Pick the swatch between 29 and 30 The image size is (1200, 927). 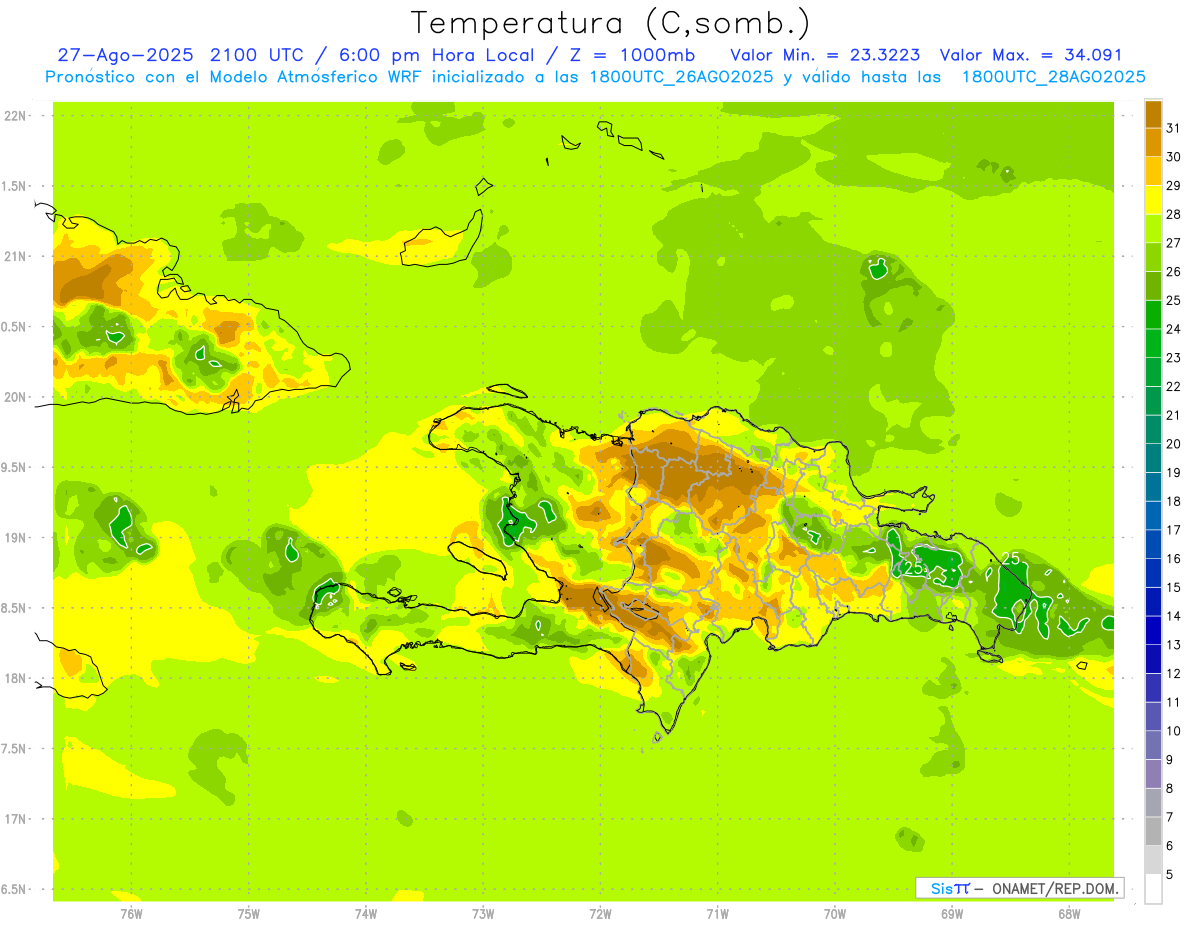click(1153, 171)
